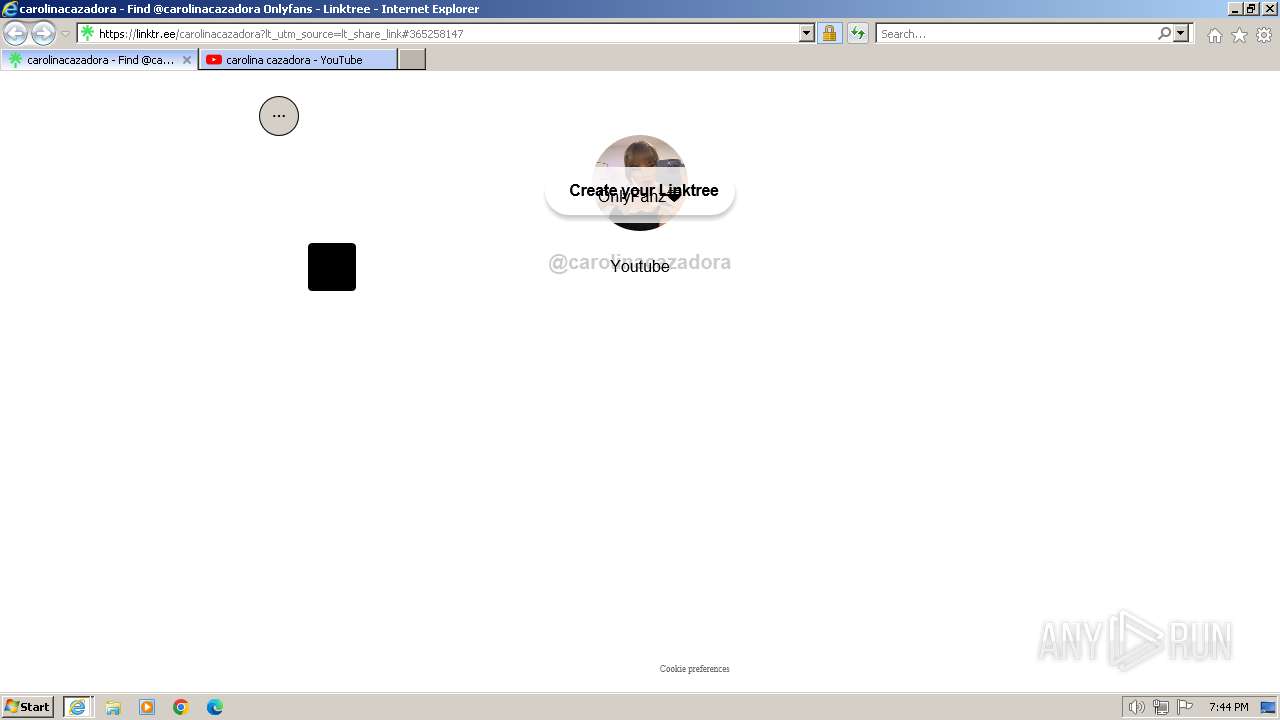1280x720 pixels.
Task: Launch Microsoft Edge from taskbar
Action: [x=215, y=707]
